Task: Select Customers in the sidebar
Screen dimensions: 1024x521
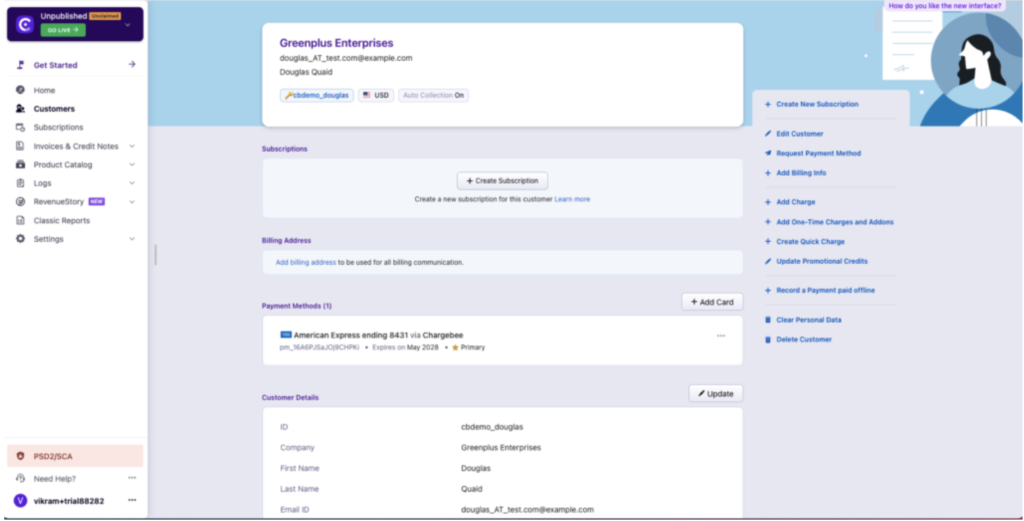Action: [x=54, y=109]
